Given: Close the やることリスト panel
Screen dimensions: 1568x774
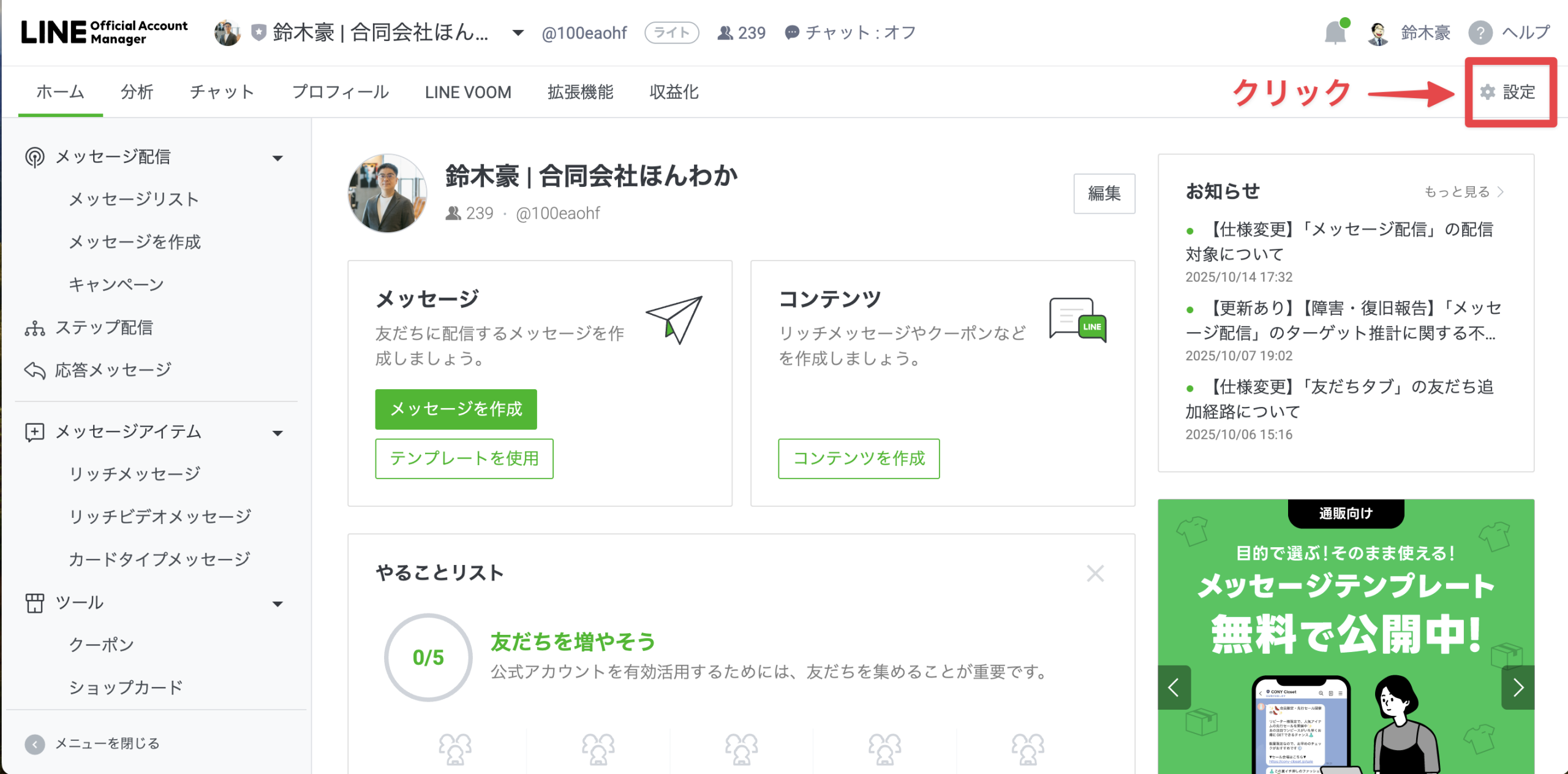Looking at the screenshot, I should coord(1095,574).
